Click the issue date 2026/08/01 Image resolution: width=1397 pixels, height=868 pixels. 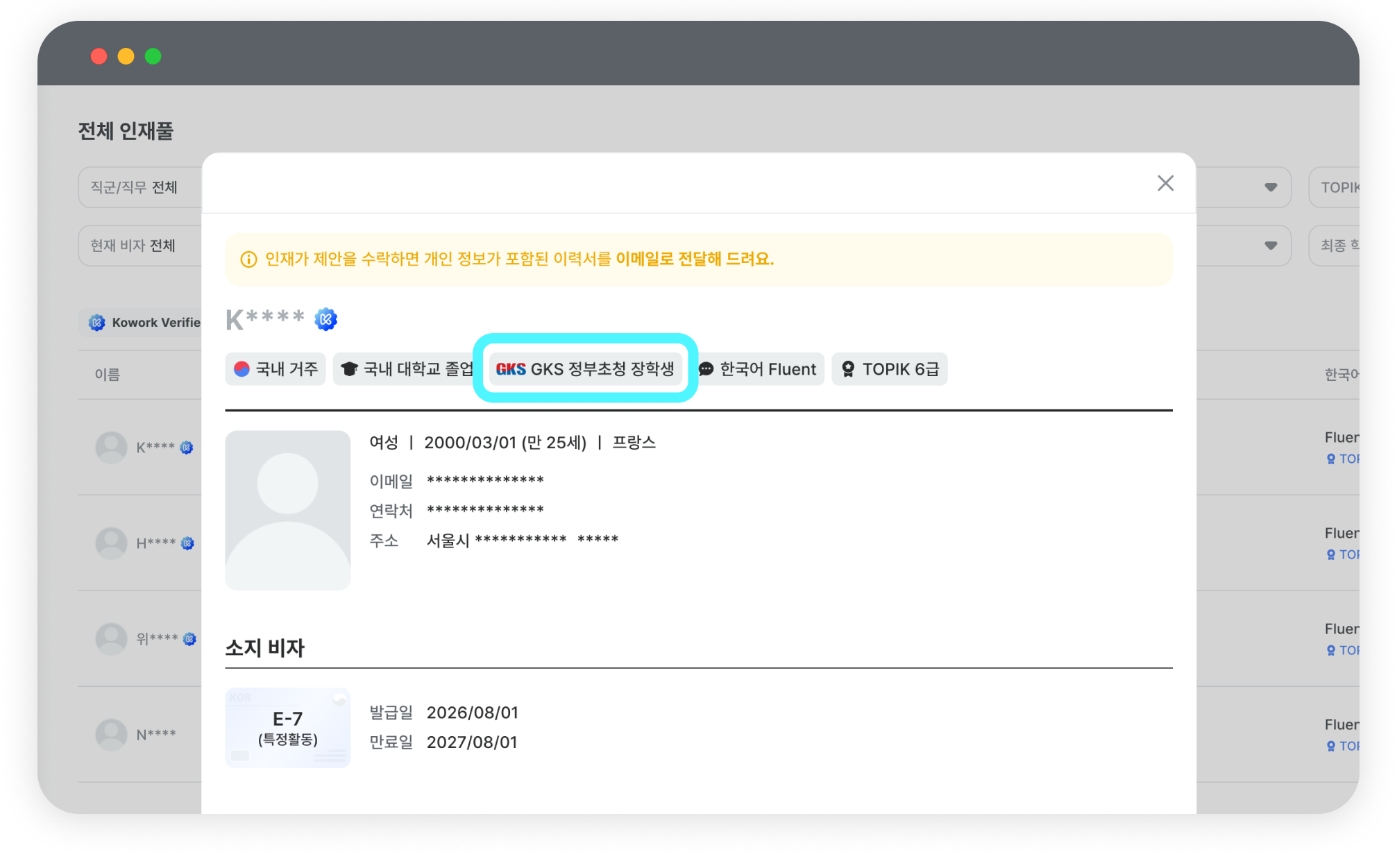click(473, 713)
